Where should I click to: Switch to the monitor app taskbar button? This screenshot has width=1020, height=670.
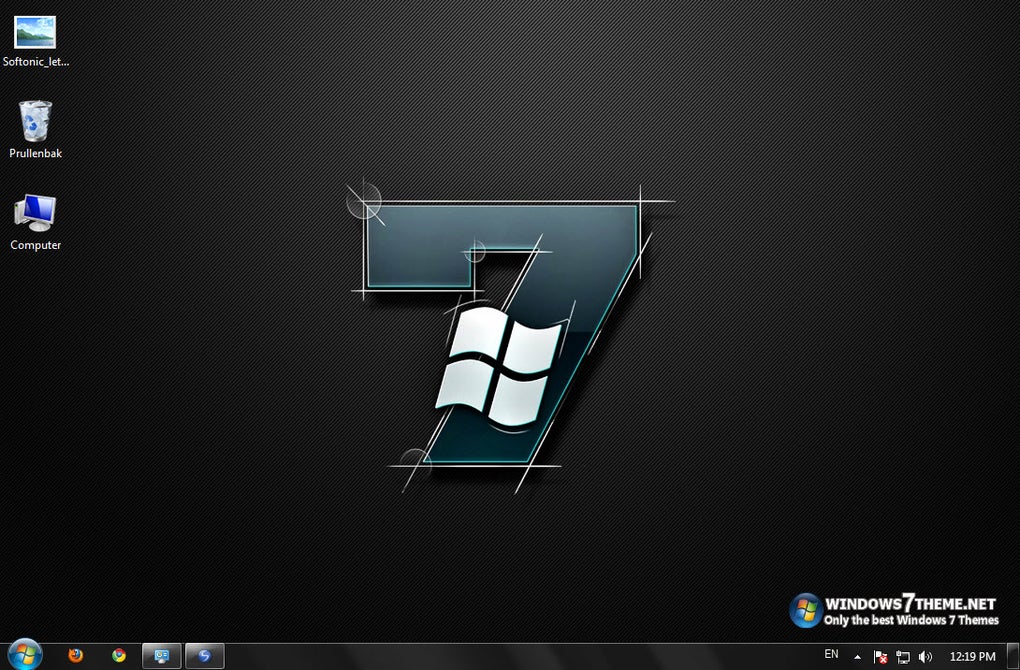coord(161,656)
